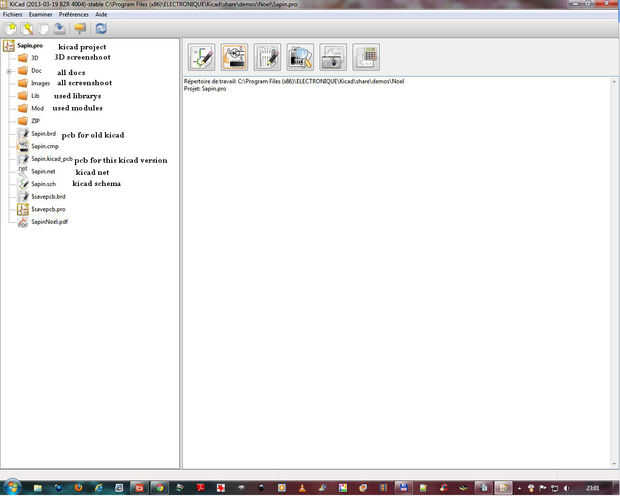Launch the Bitmap2Component image converter
Image resolution: width=620 pixels, height=496 pixels.
point(333,57)
